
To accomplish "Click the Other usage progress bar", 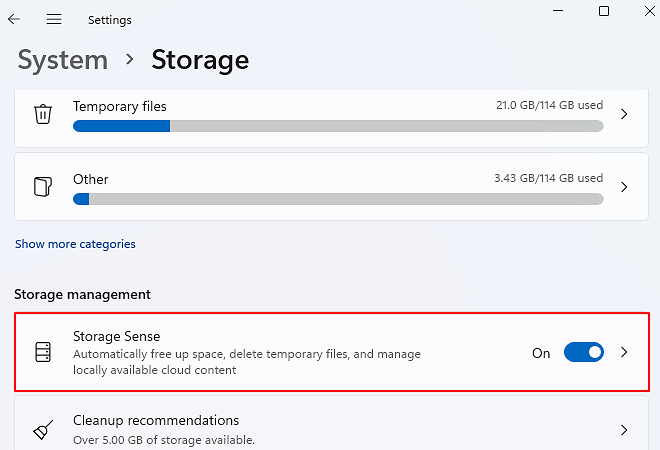I will click(338, 199).
